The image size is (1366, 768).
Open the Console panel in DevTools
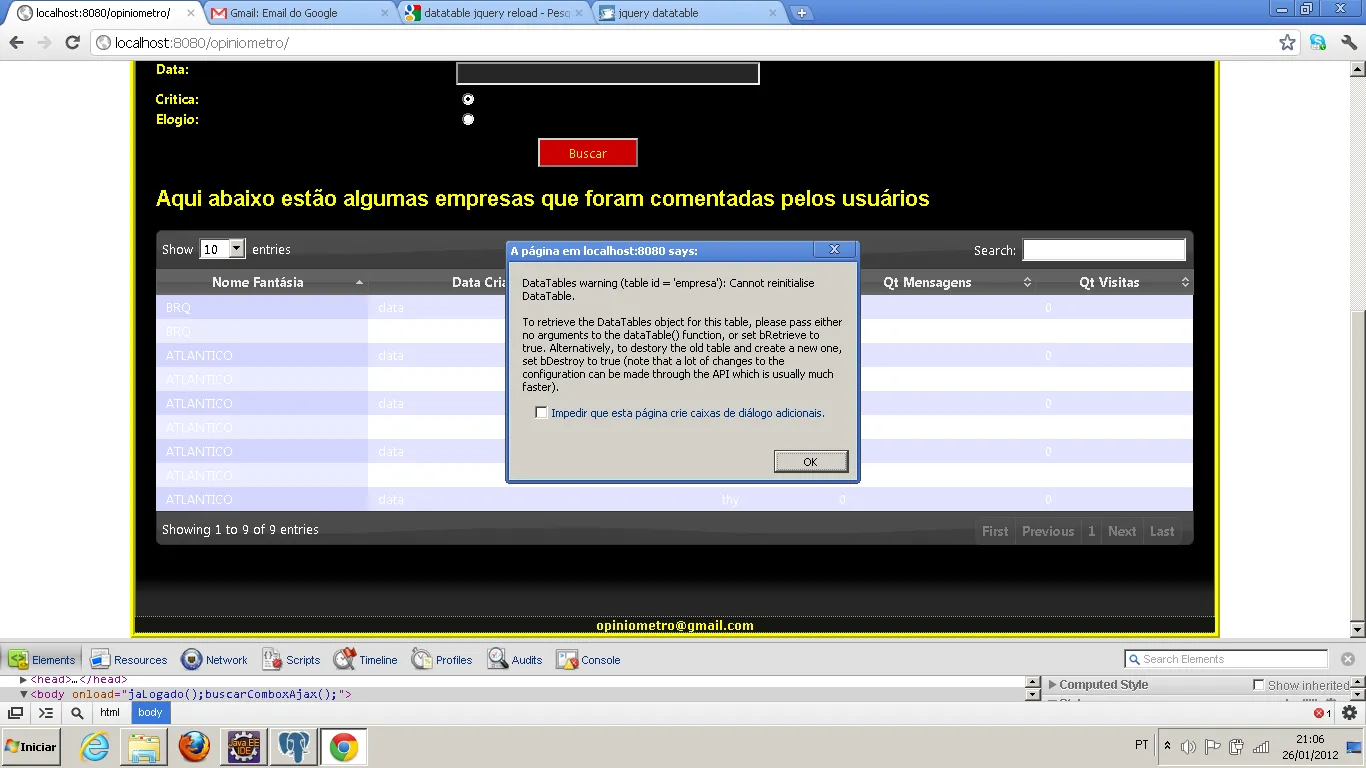pyautogui.click(x=588, y=660)
